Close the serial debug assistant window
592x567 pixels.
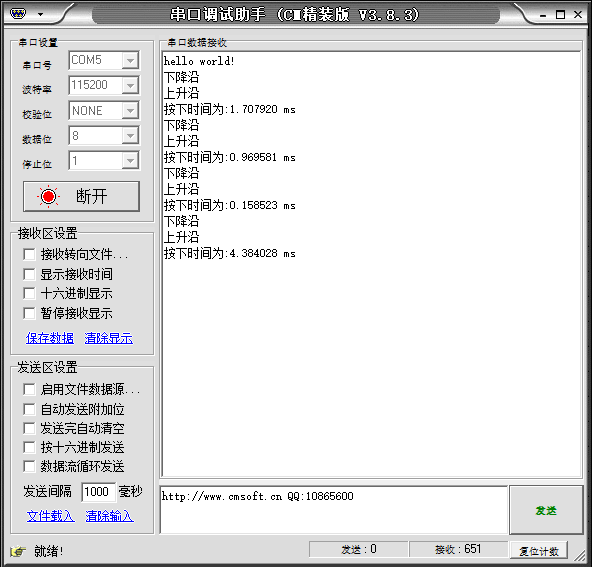[x=578, y=14]
